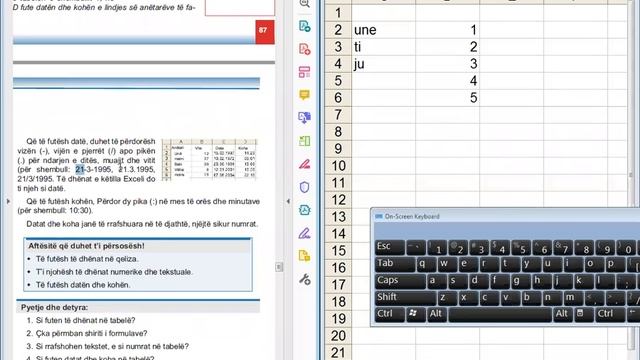640x360 pixels.
Task: Click the embedded Excel table image in the PDF
Action: (210, 159)
